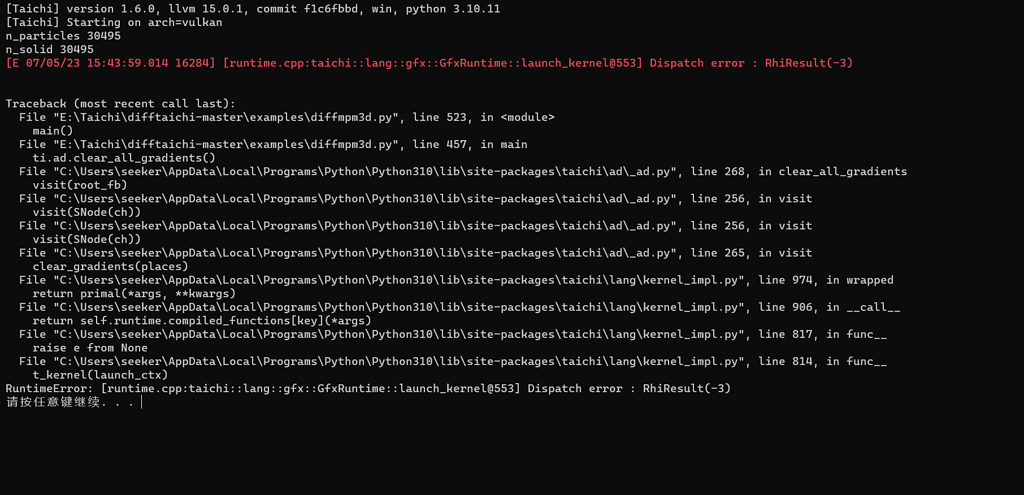Click the n_particles 30495 output line
1024x495 pixels.
pyautogui.click(x=63, y=36)
